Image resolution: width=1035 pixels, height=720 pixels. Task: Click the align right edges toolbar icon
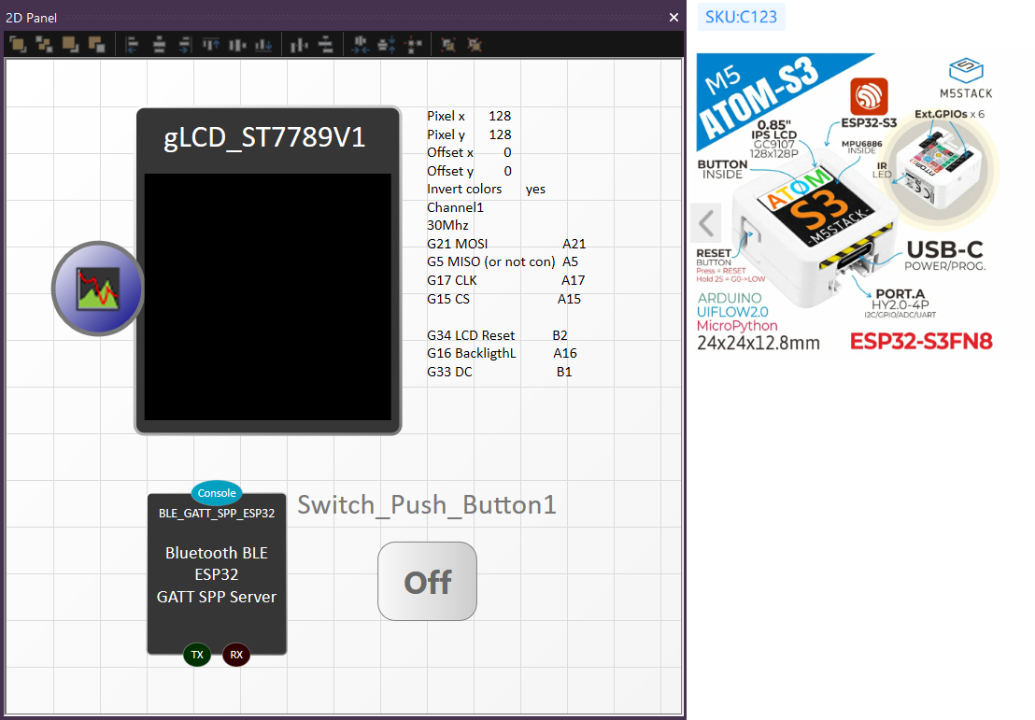184,45
